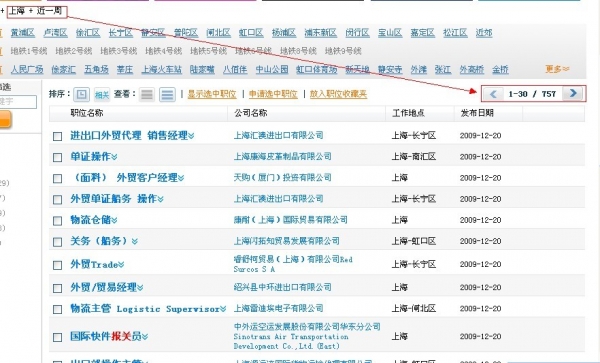Click 发布日期 column header
Viewport: 600px width, 363px height.
point(477,113)
